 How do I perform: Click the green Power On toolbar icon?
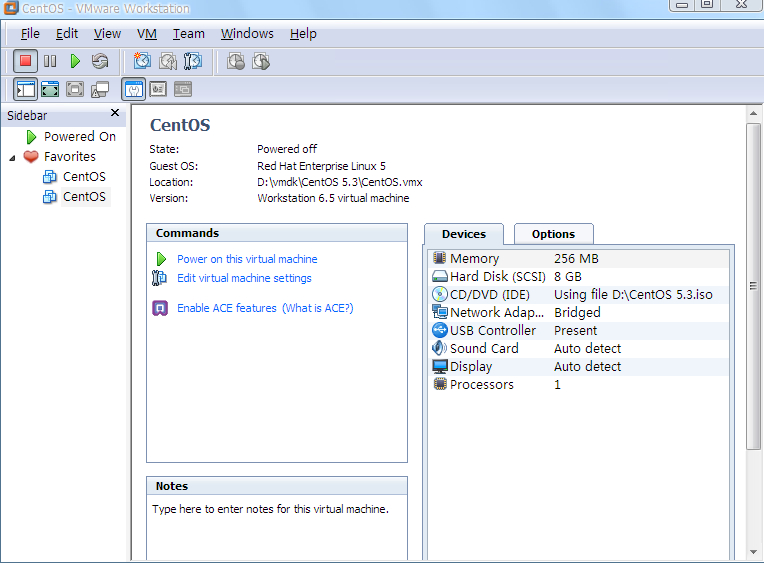[75, 61]
